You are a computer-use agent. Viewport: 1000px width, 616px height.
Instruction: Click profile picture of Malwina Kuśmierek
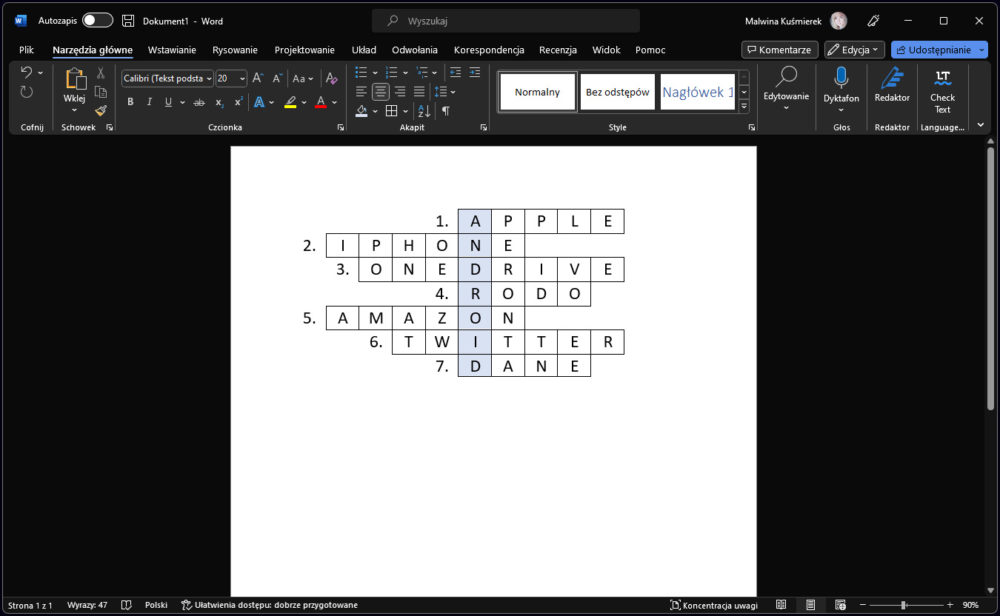click(x=838, y=21)
